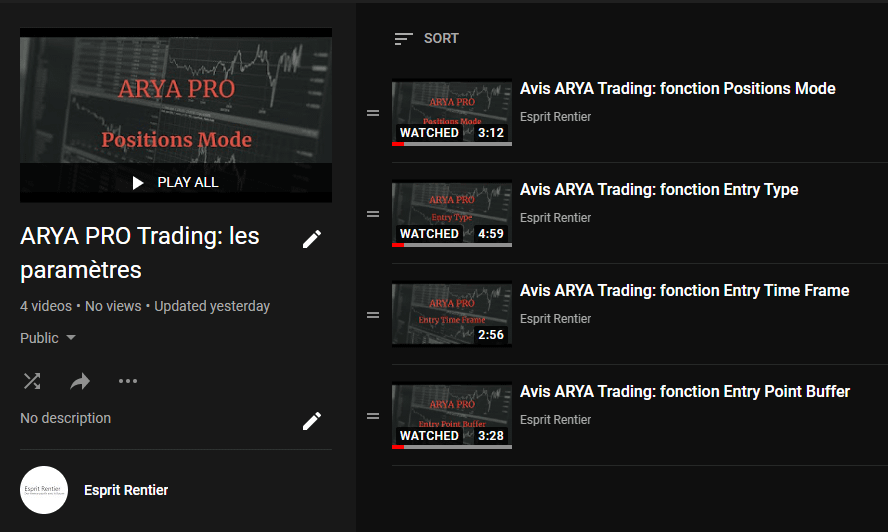Shuffle the playlist
Viewport: 888px width, 532px height.
pyautogui.click(x=32, y=381)
